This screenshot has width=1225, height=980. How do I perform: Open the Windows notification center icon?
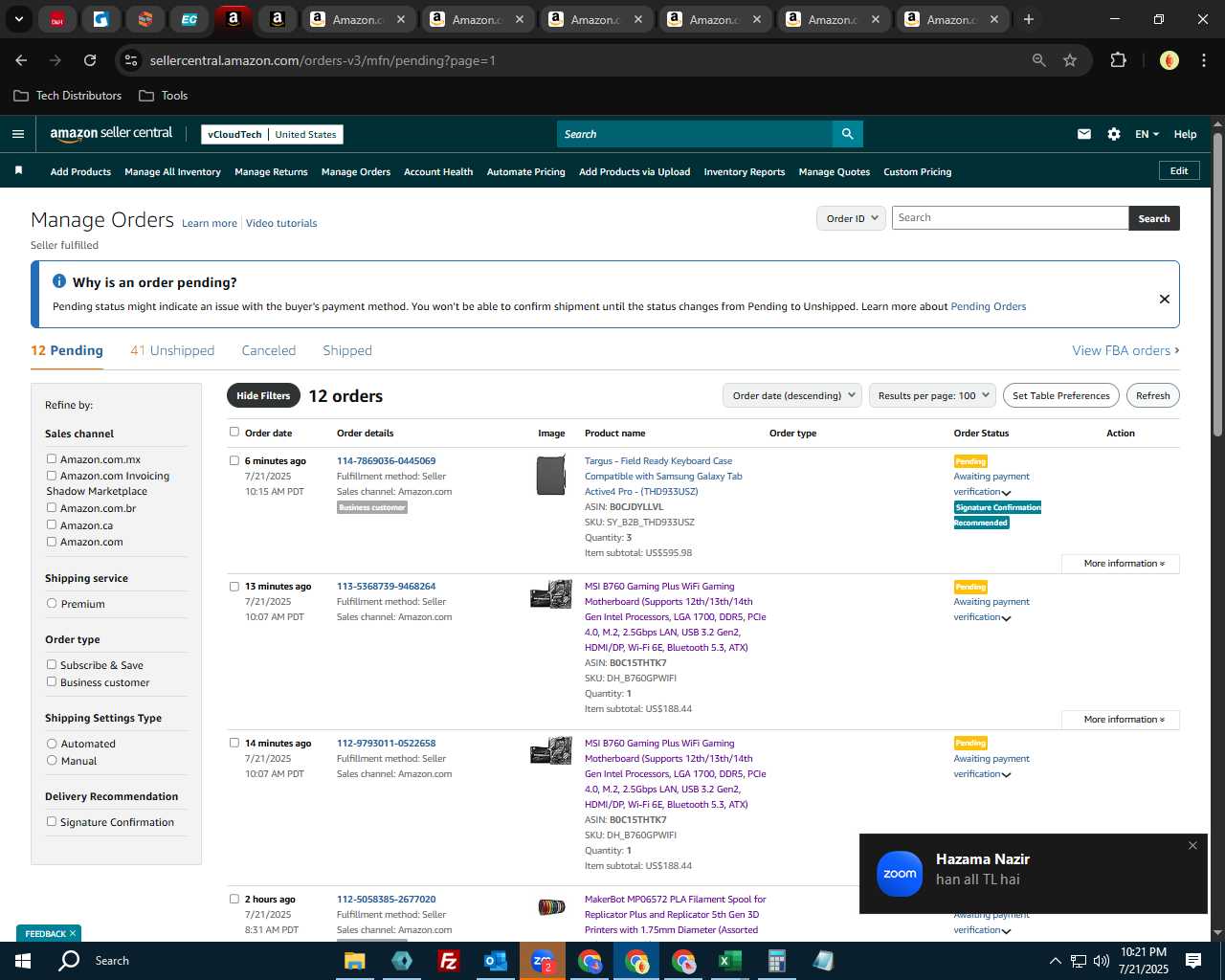[x=1193, y=961]
